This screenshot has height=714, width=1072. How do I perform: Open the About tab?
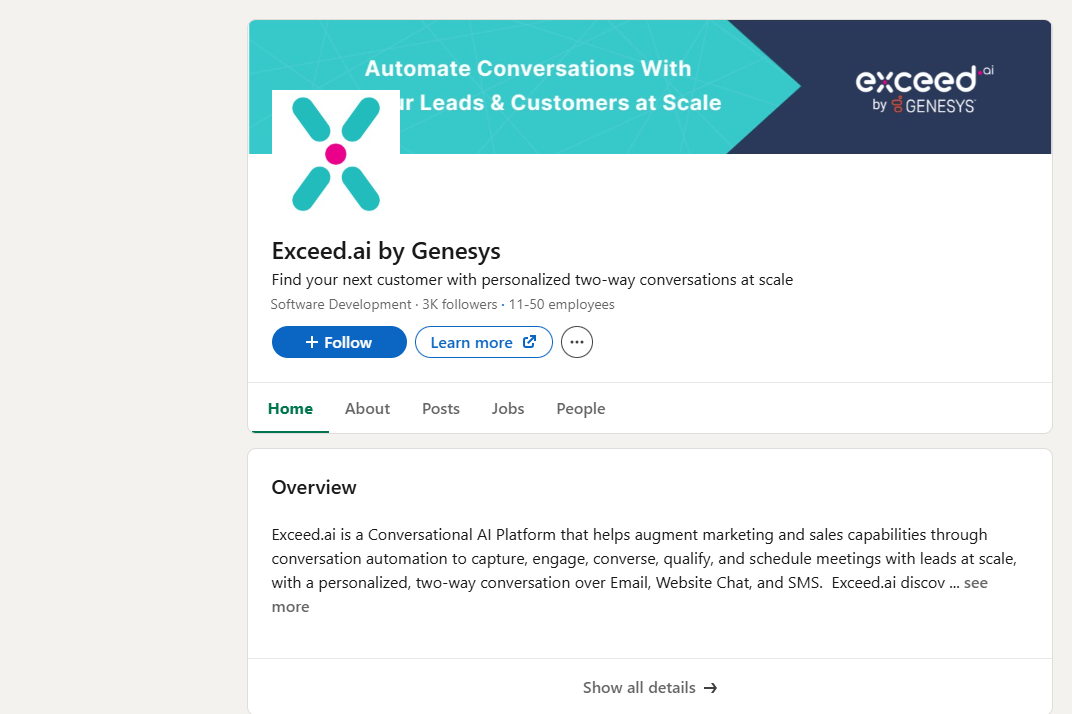pyautogui.click(x=367, y=409)
